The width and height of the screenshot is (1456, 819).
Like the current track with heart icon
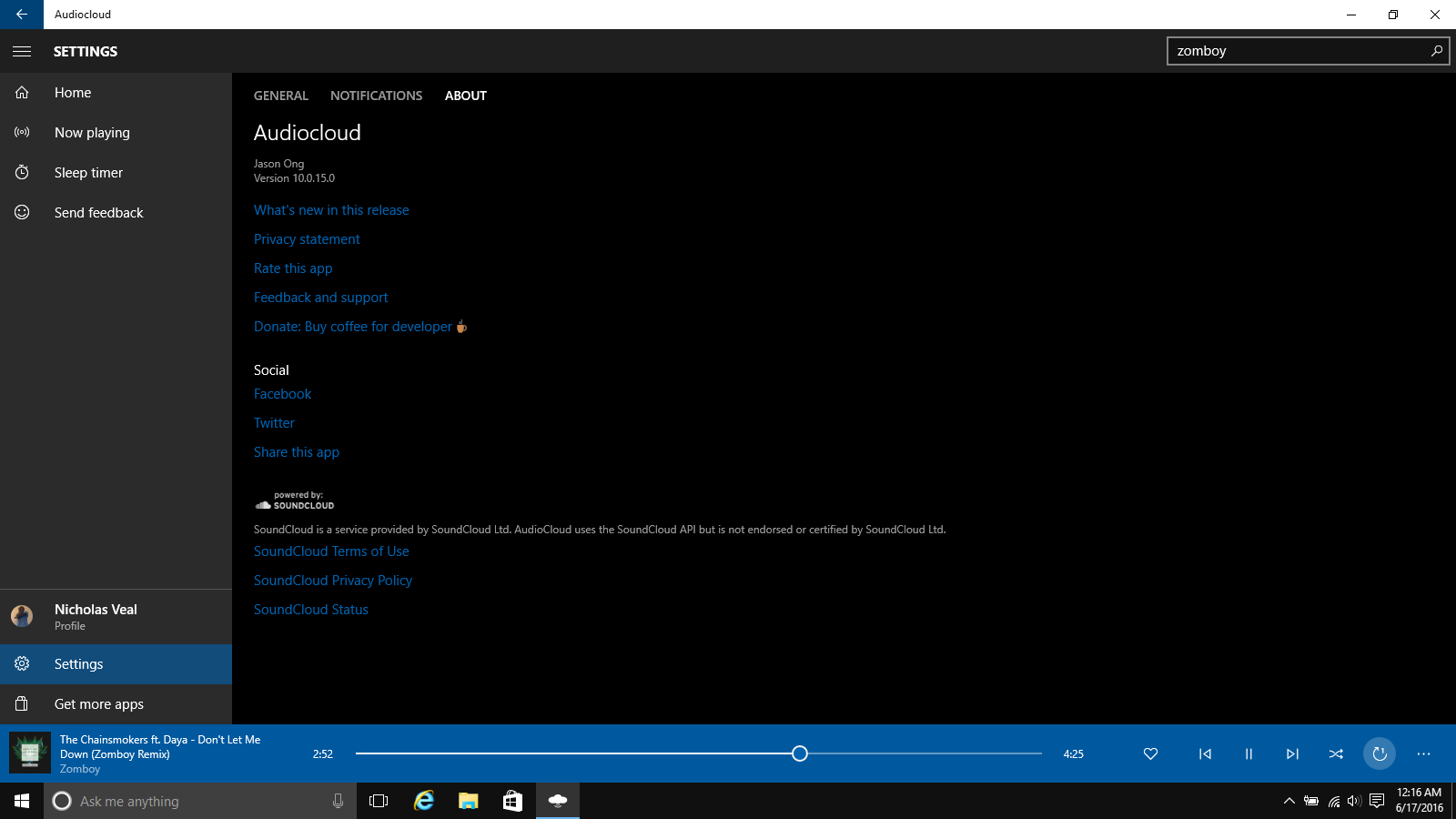(1150, 753)
